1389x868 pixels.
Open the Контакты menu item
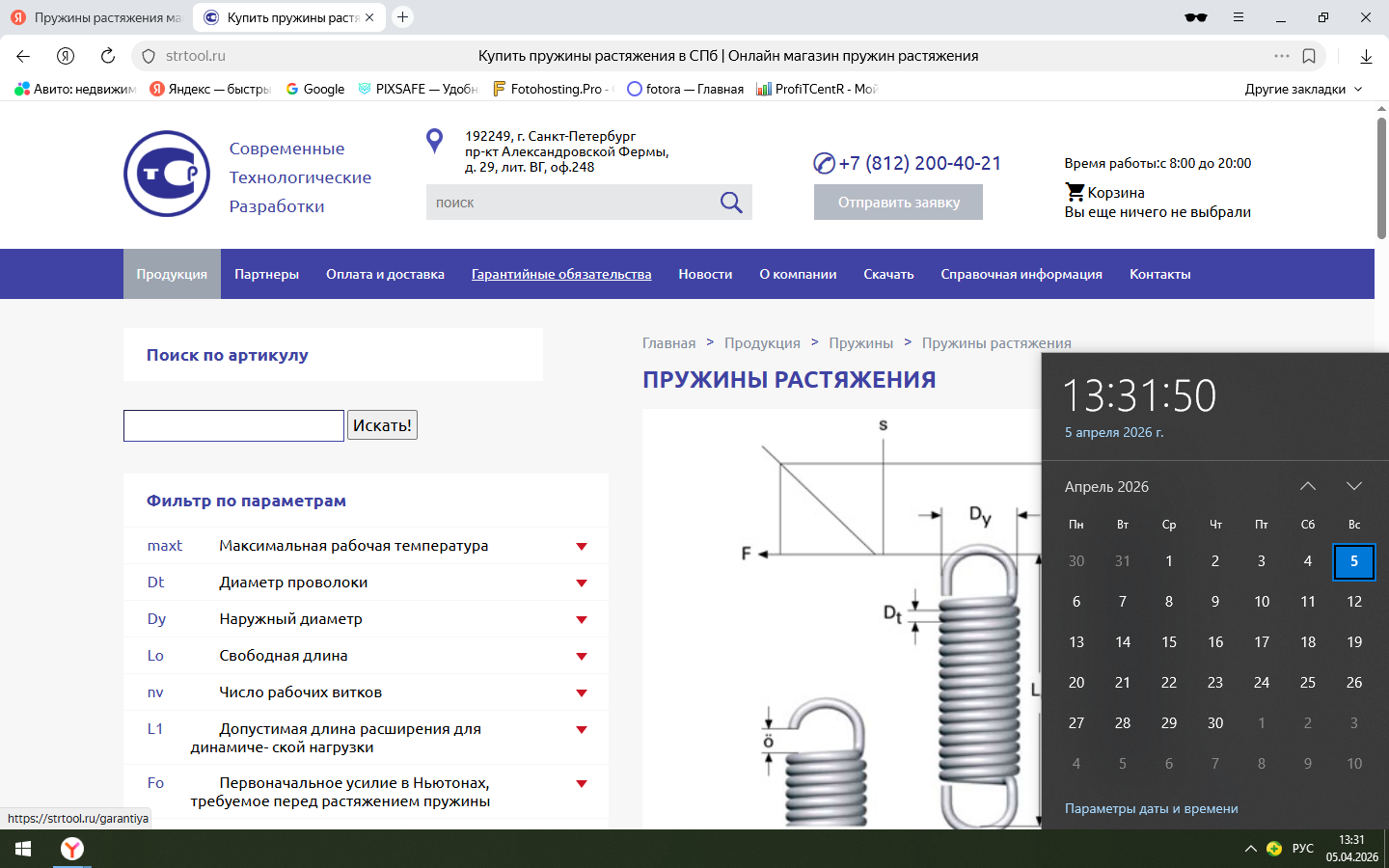pyautogui.click(x=1159, y=274)
